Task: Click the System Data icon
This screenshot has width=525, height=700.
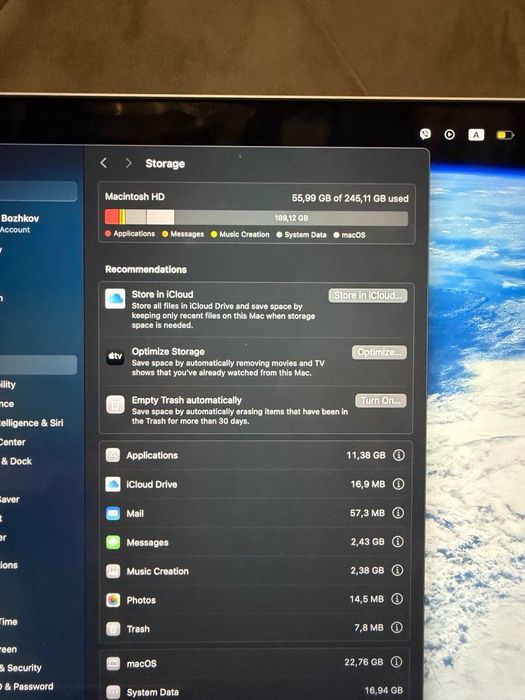Action: click(113, 692)
